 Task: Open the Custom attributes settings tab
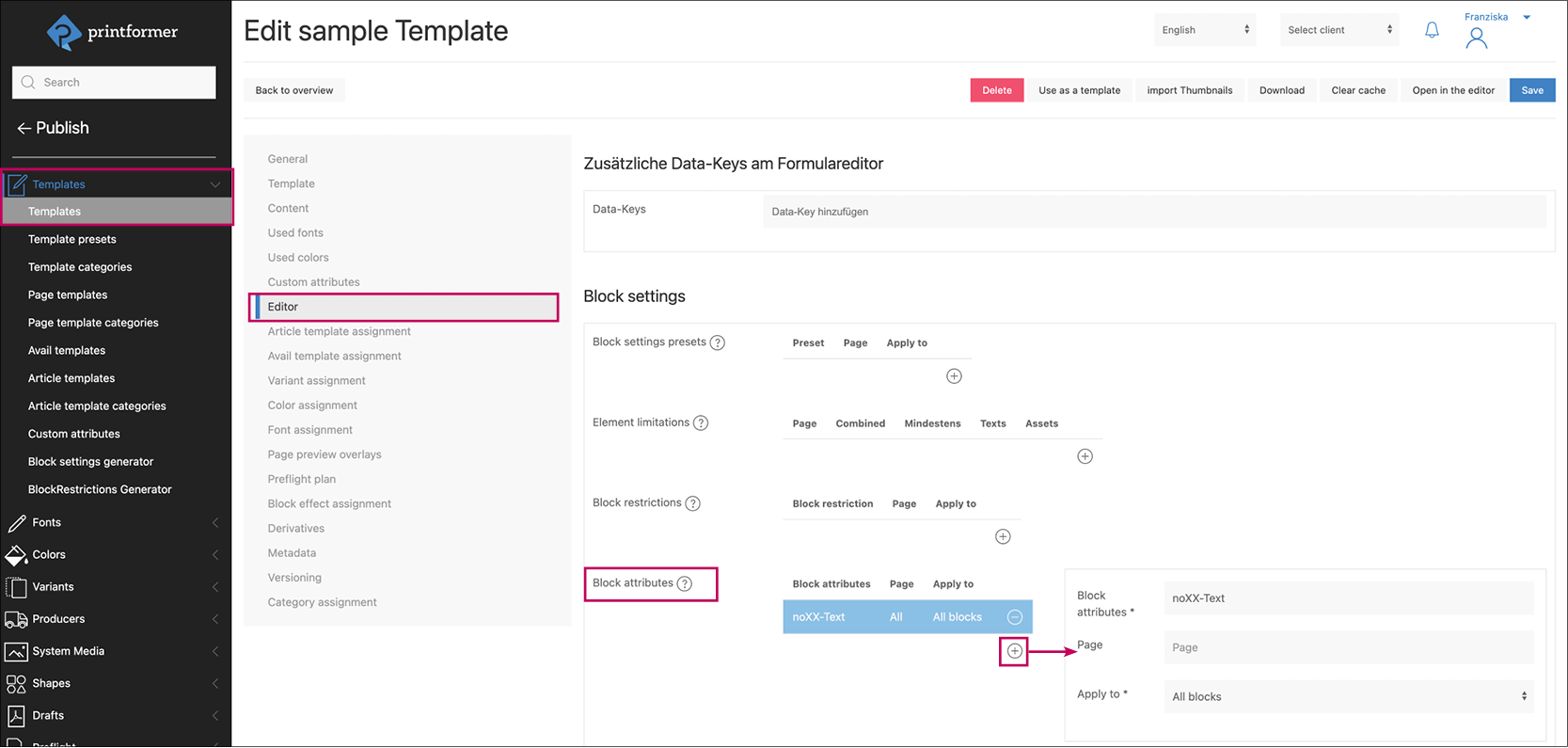pos(313,282)
